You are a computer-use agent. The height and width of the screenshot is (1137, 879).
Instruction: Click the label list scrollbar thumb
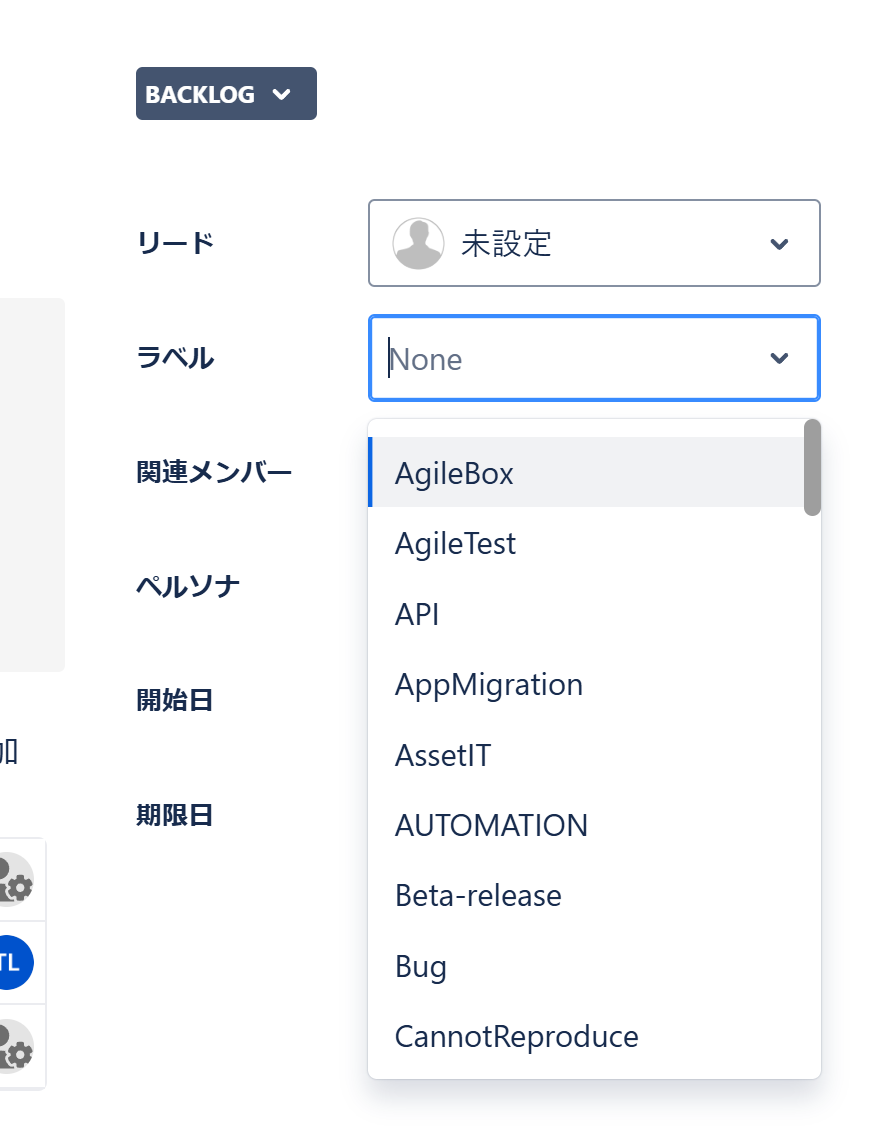coord(812,468)
